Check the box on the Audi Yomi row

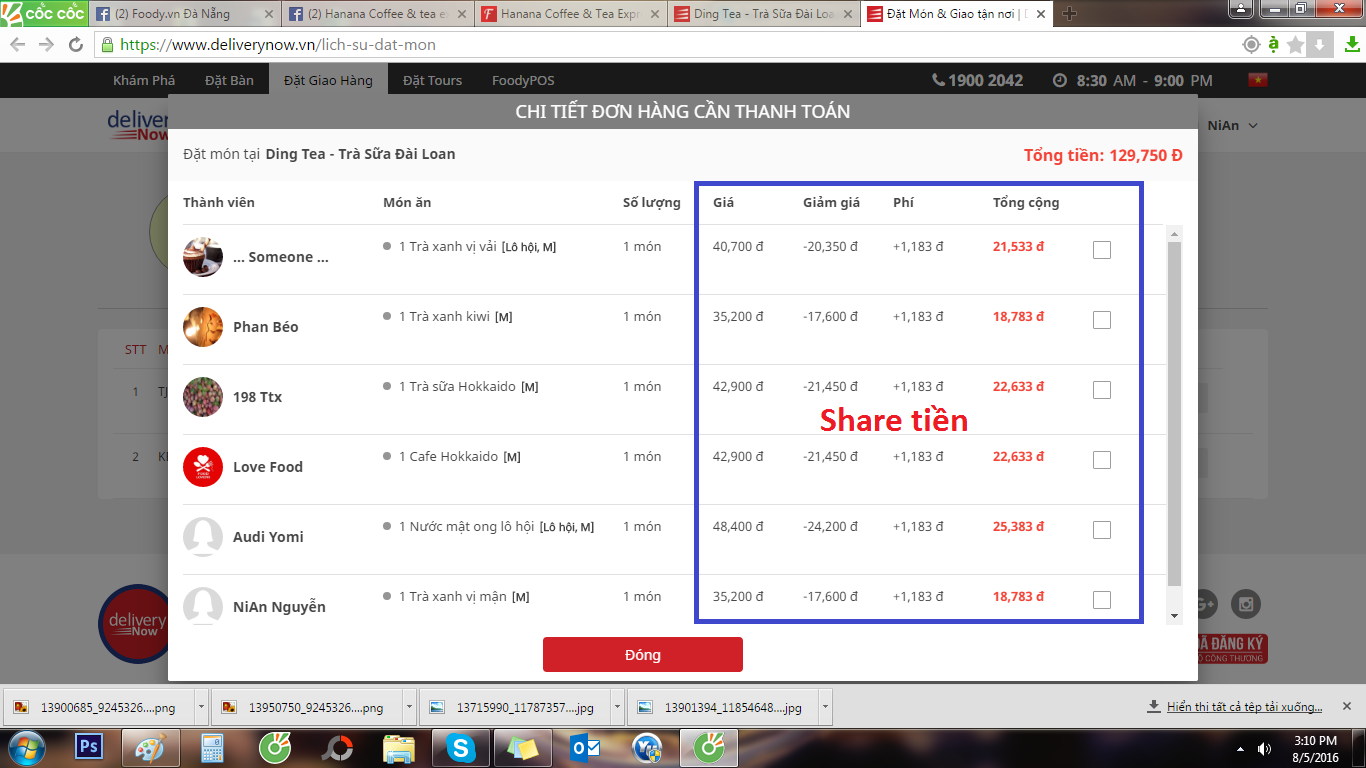1101,530
